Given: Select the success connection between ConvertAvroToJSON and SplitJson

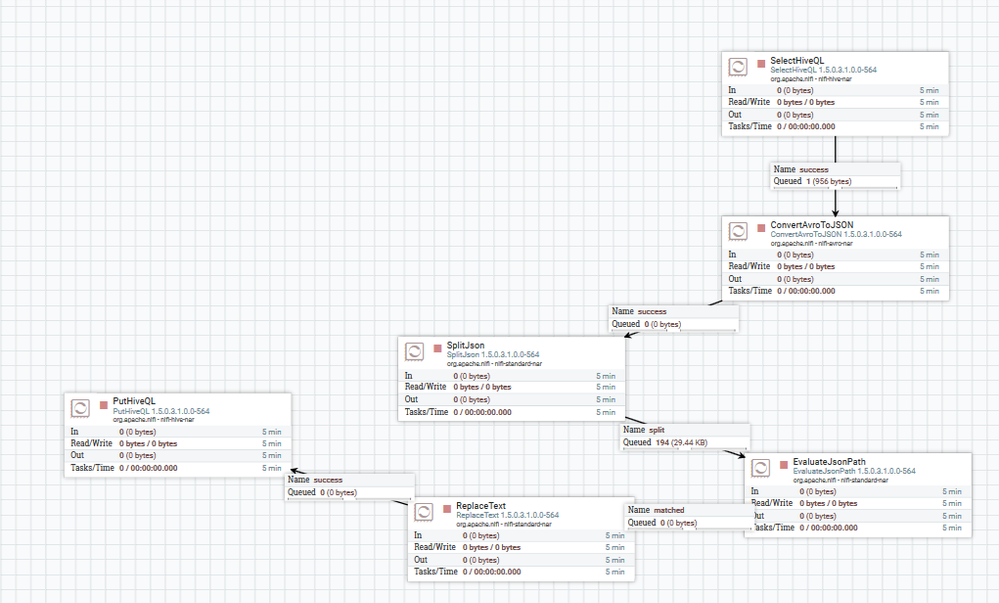Looking at the screenshot, I should pos(673,317).
